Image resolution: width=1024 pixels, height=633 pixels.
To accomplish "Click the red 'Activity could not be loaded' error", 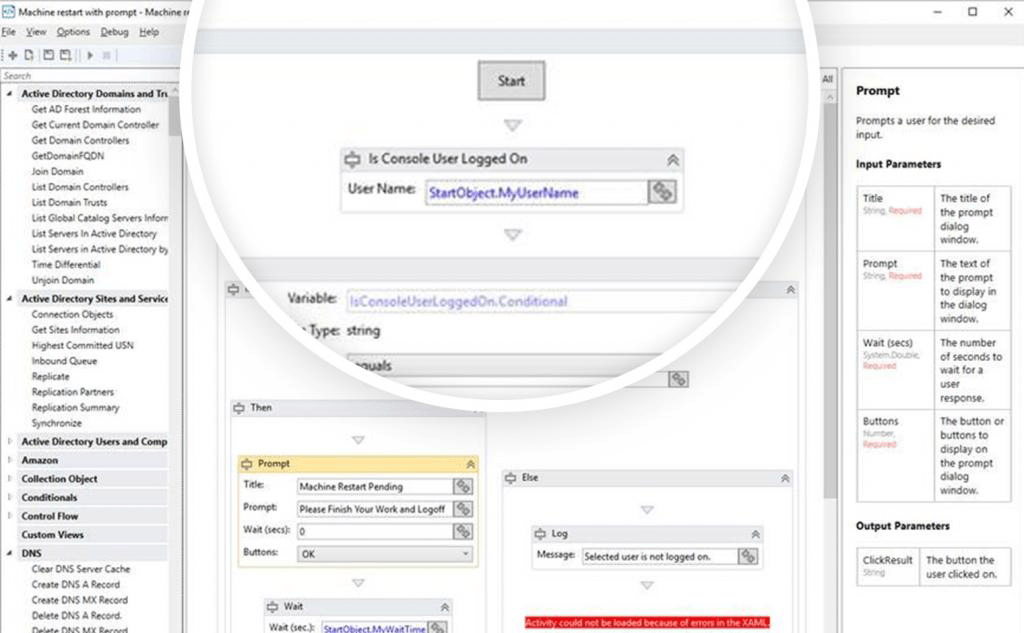I will coord(647,623).
